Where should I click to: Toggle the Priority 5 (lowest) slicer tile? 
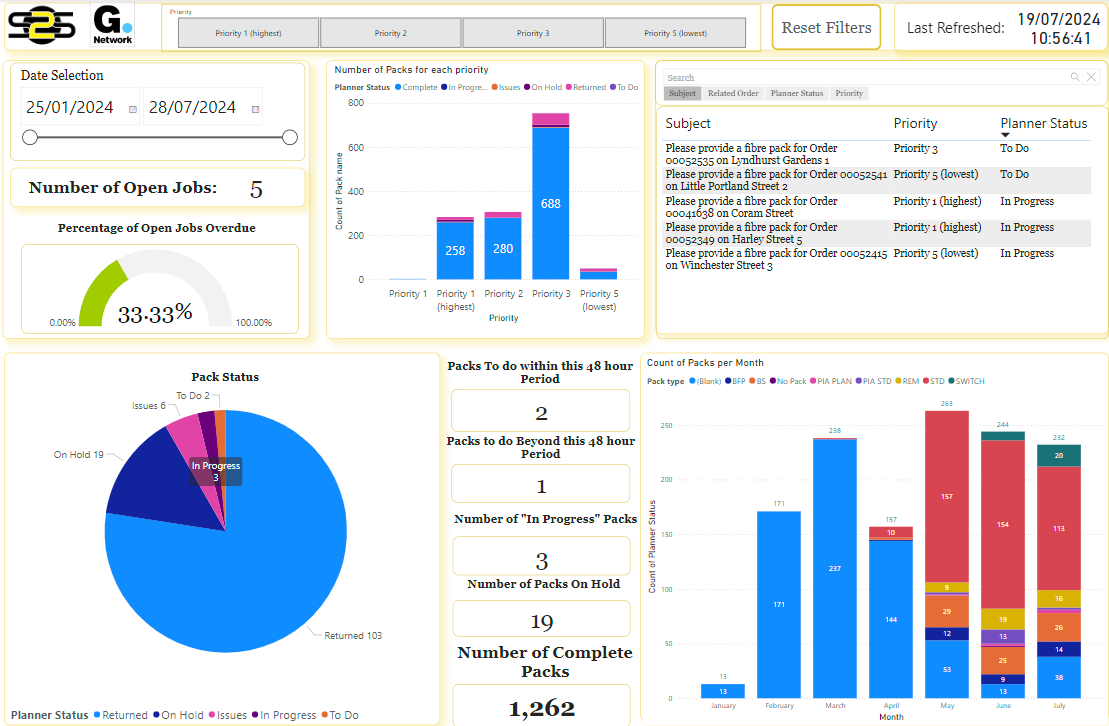point(675,33)
